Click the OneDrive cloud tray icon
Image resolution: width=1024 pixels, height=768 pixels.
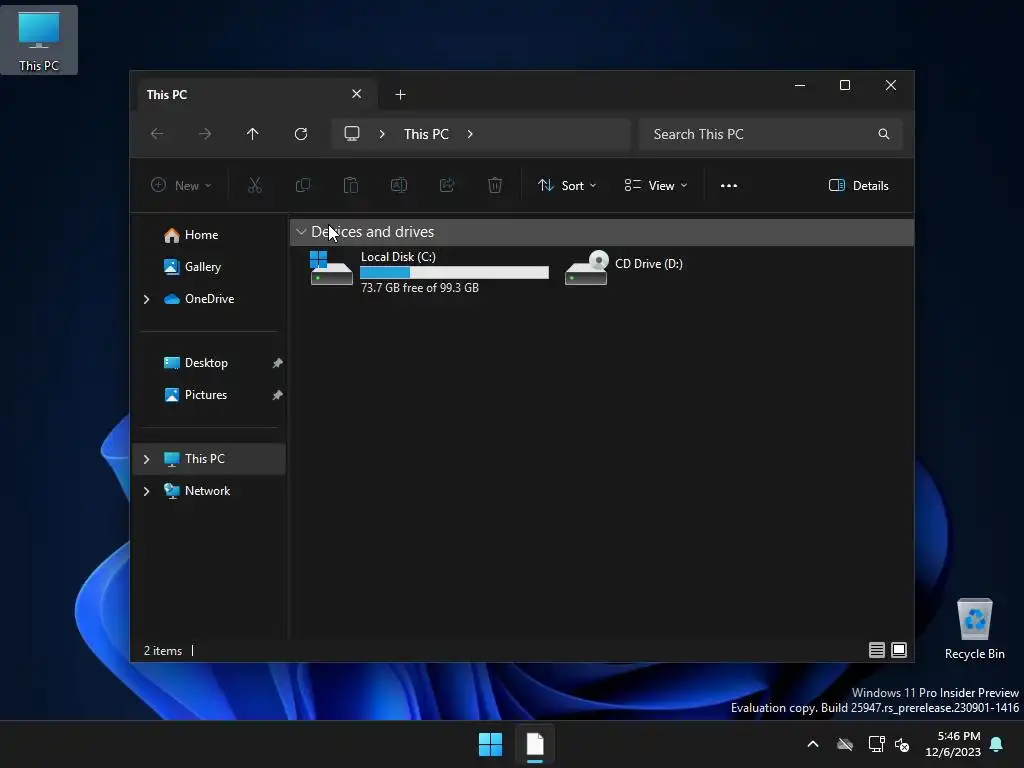pos(845,744)
